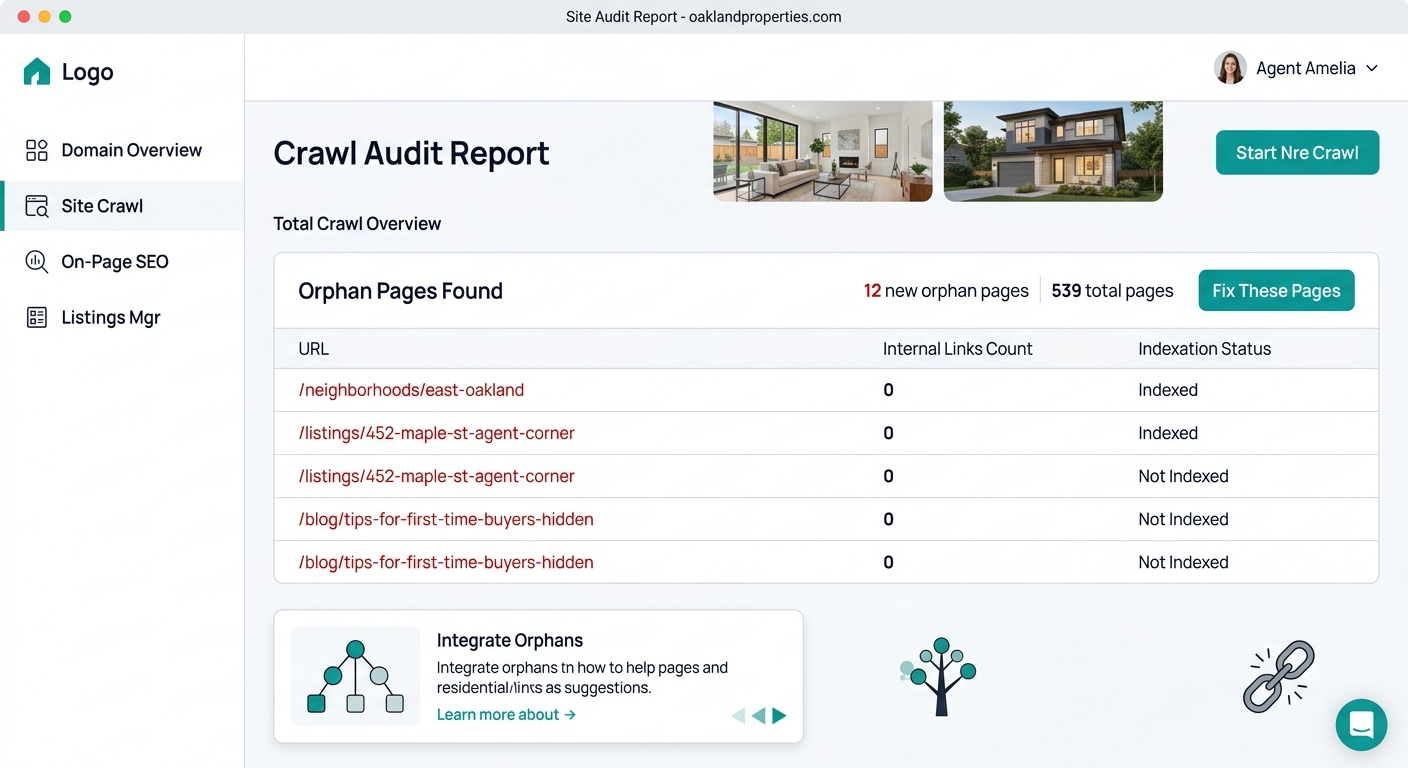Click the modern house exterior photo
The width and height of the screenshot is (1408, 768).
(x=1053, y=151)
